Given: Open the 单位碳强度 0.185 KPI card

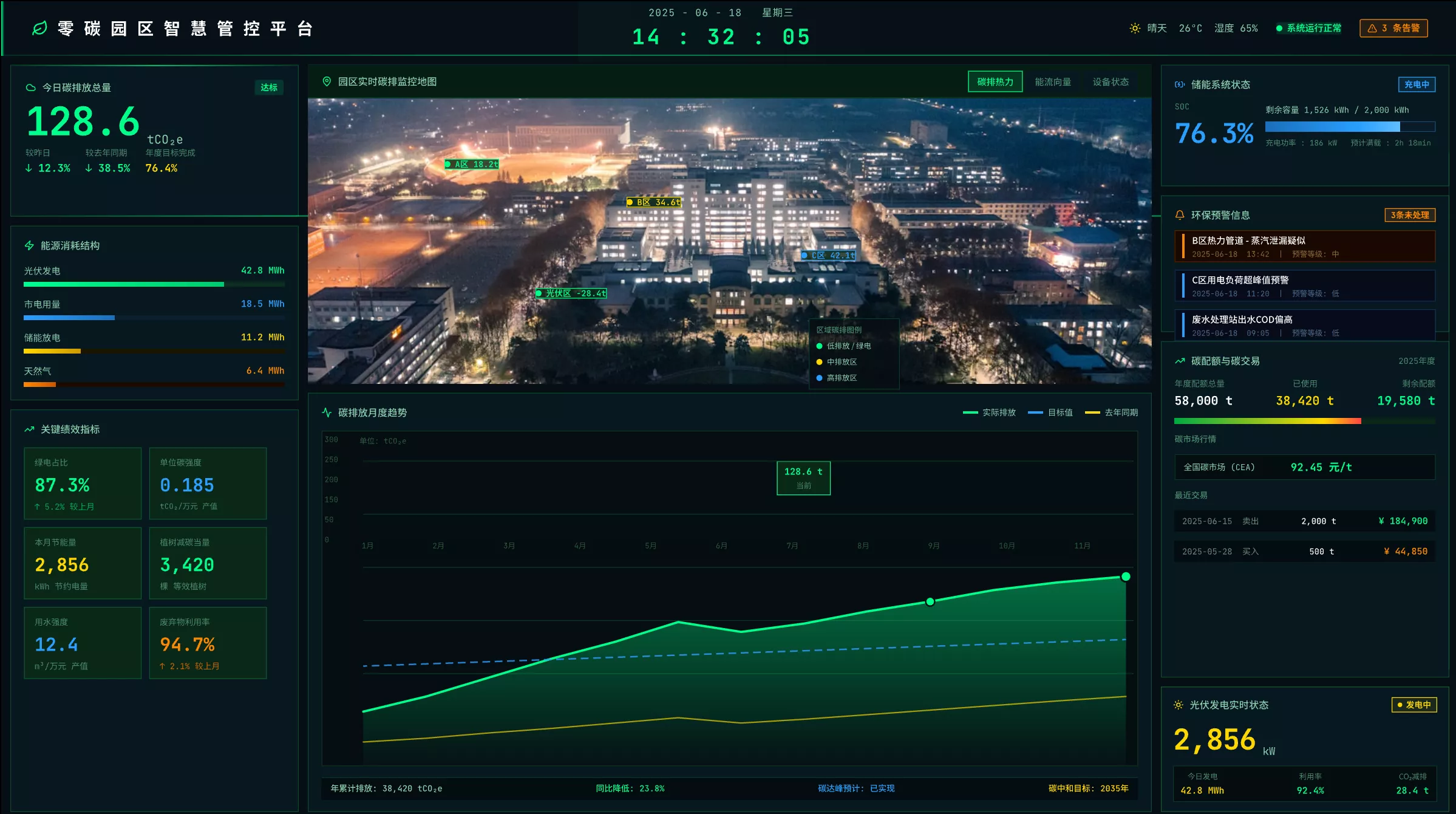Looking at the screenshot, I should pos(208,484).
